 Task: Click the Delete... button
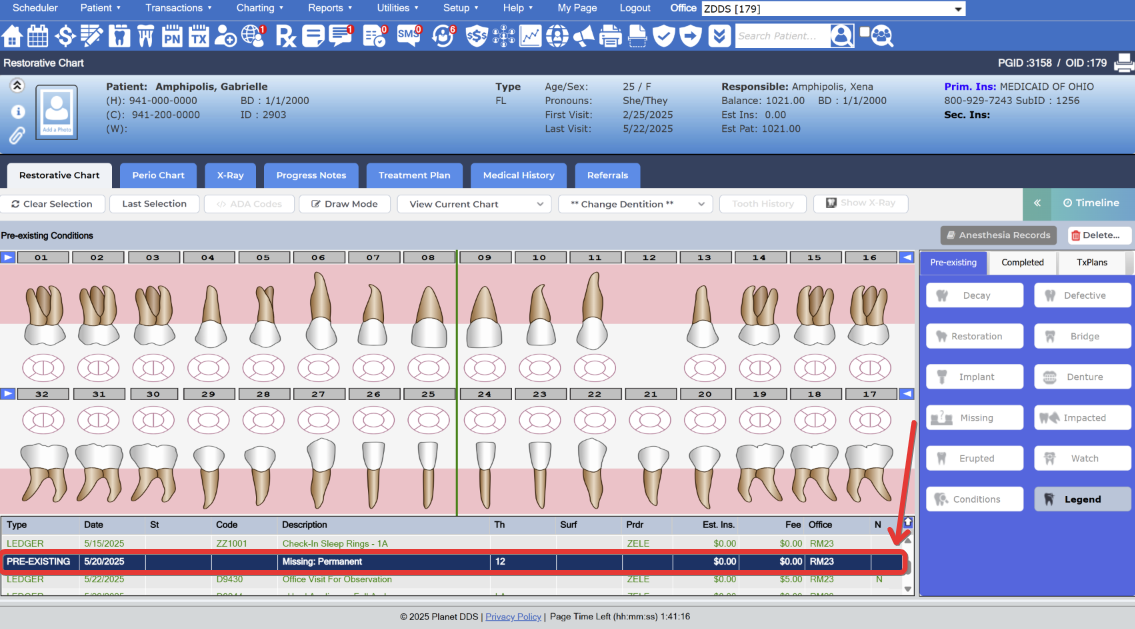tap(1099, 235)
